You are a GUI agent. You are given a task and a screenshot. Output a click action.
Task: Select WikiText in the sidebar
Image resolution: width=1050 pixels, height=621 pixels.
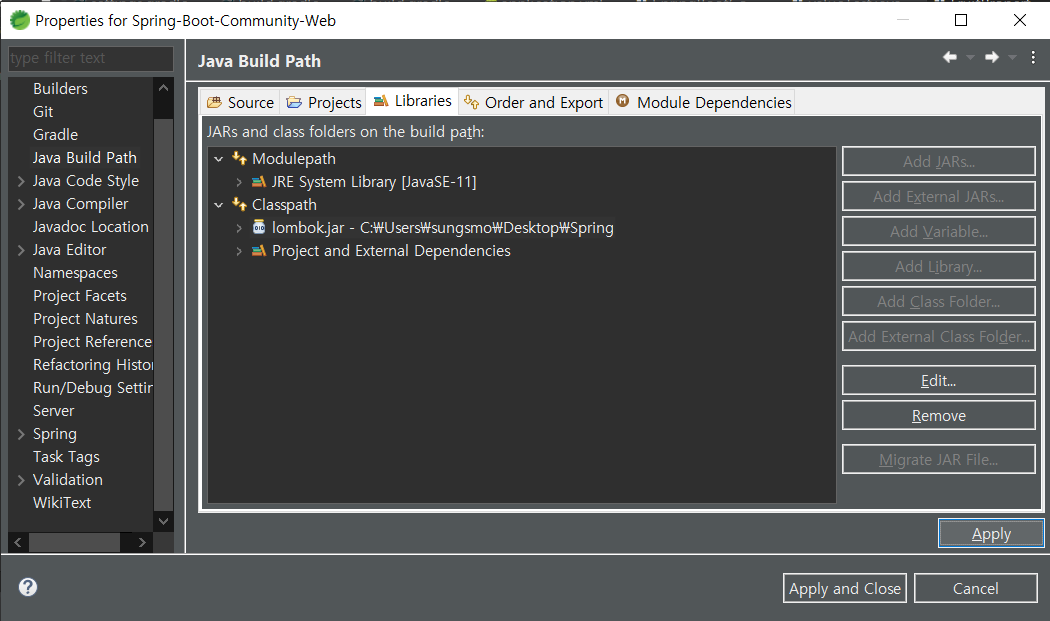(x=62, y=502)
